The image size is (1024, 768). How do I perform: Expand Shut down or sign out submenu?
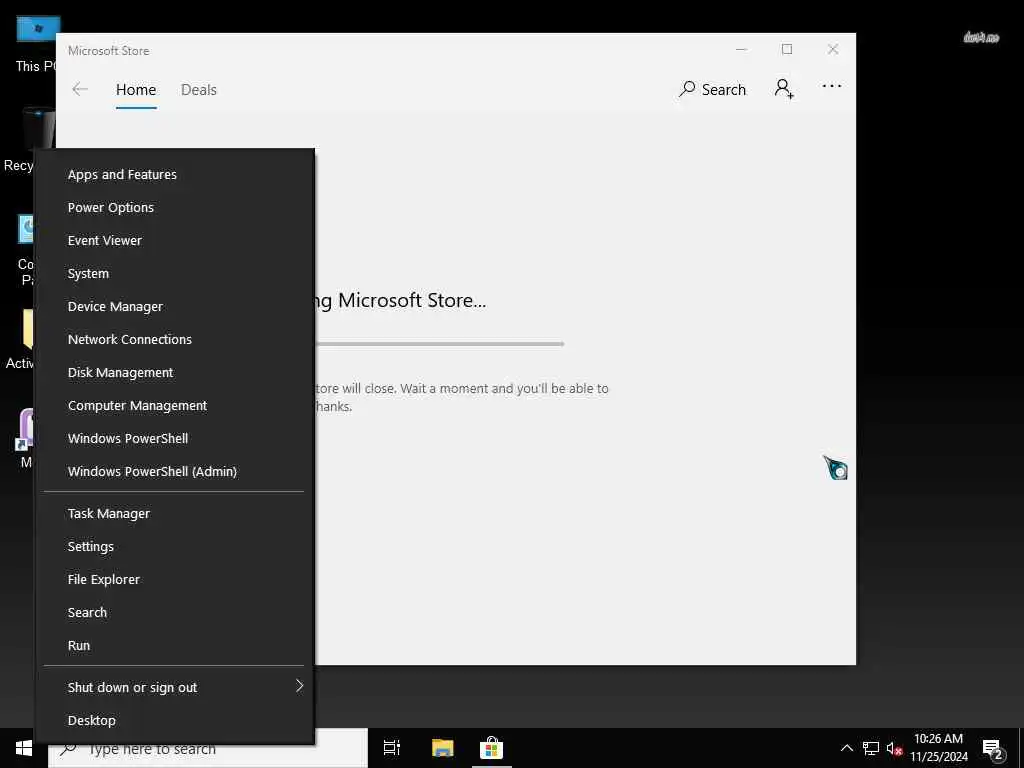click(174, 687)
